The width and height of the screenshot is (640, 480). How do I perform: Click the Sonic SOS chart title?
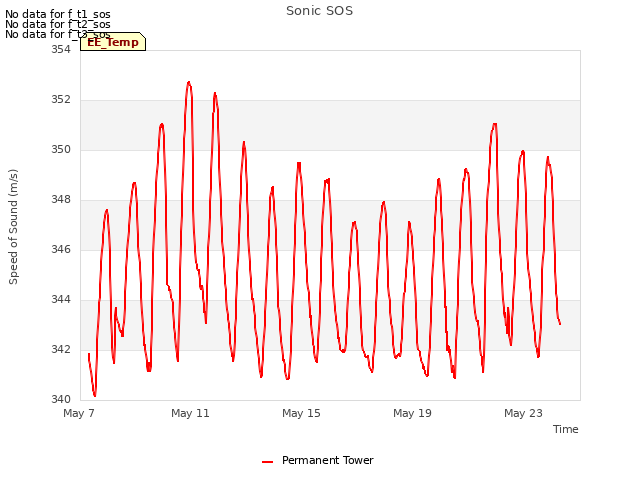(319, 11)
